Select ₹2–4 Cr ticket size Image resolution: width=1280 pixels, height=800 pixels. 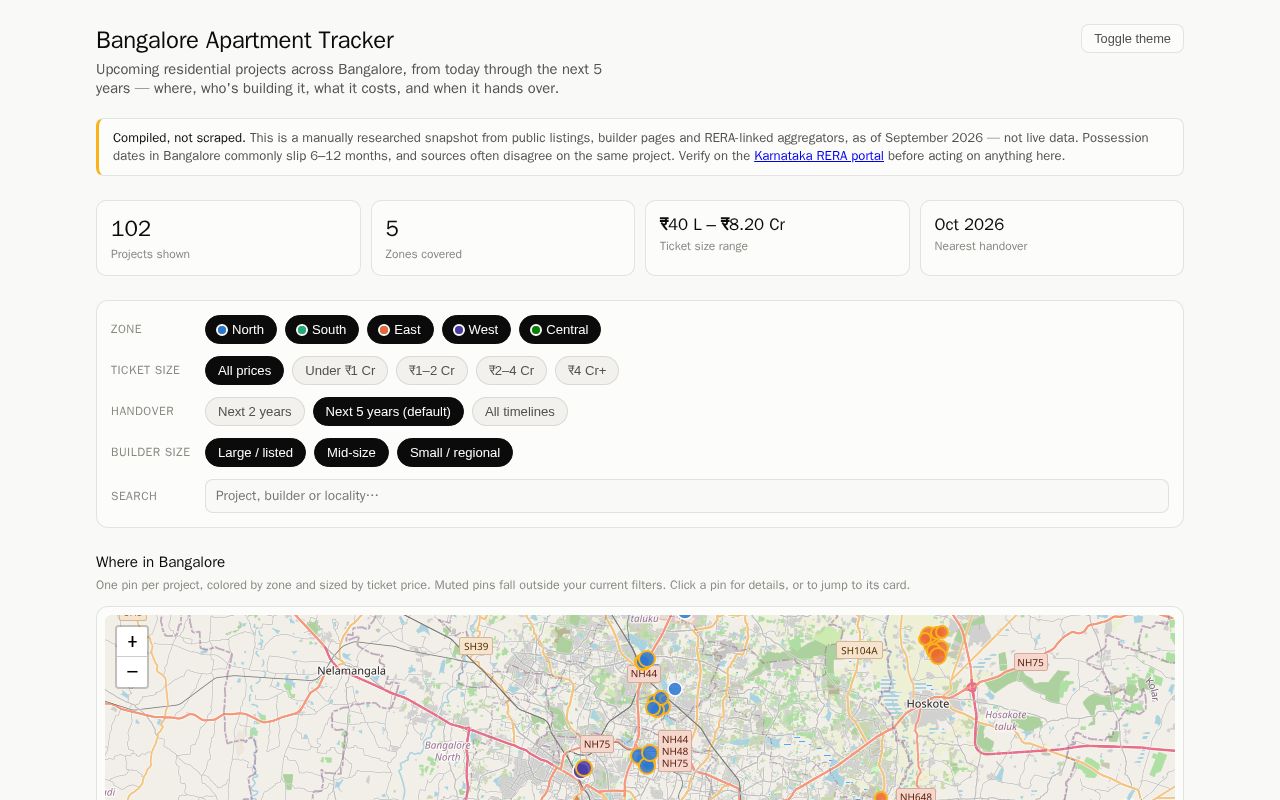click(511, 370)
